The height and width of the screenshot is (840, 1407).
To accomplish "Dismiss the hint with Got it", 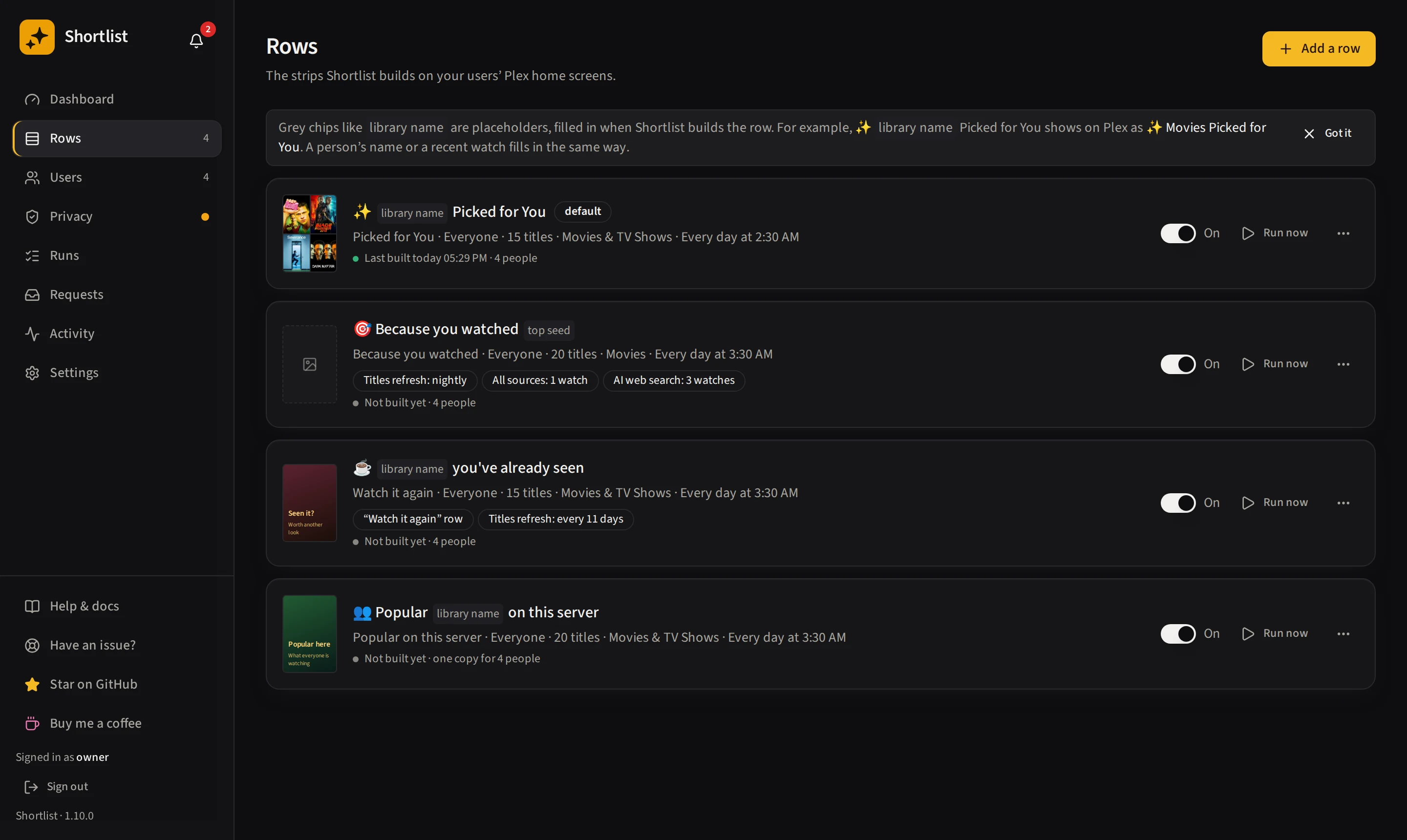I will [x=1328, y=133].
